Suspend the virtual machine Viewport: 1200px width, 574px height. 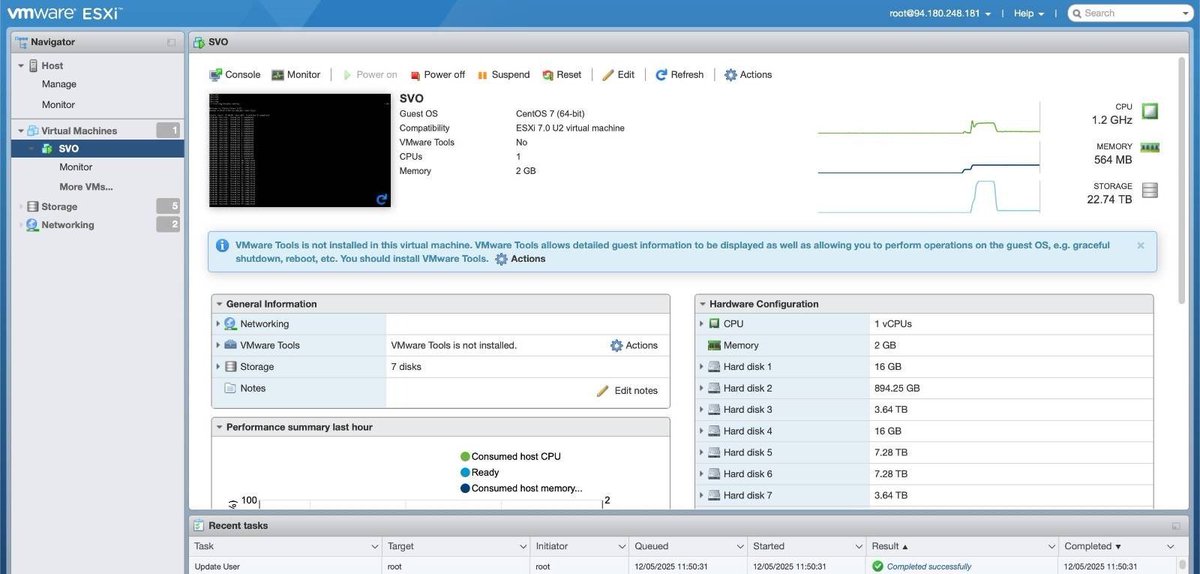click(503, 75)
